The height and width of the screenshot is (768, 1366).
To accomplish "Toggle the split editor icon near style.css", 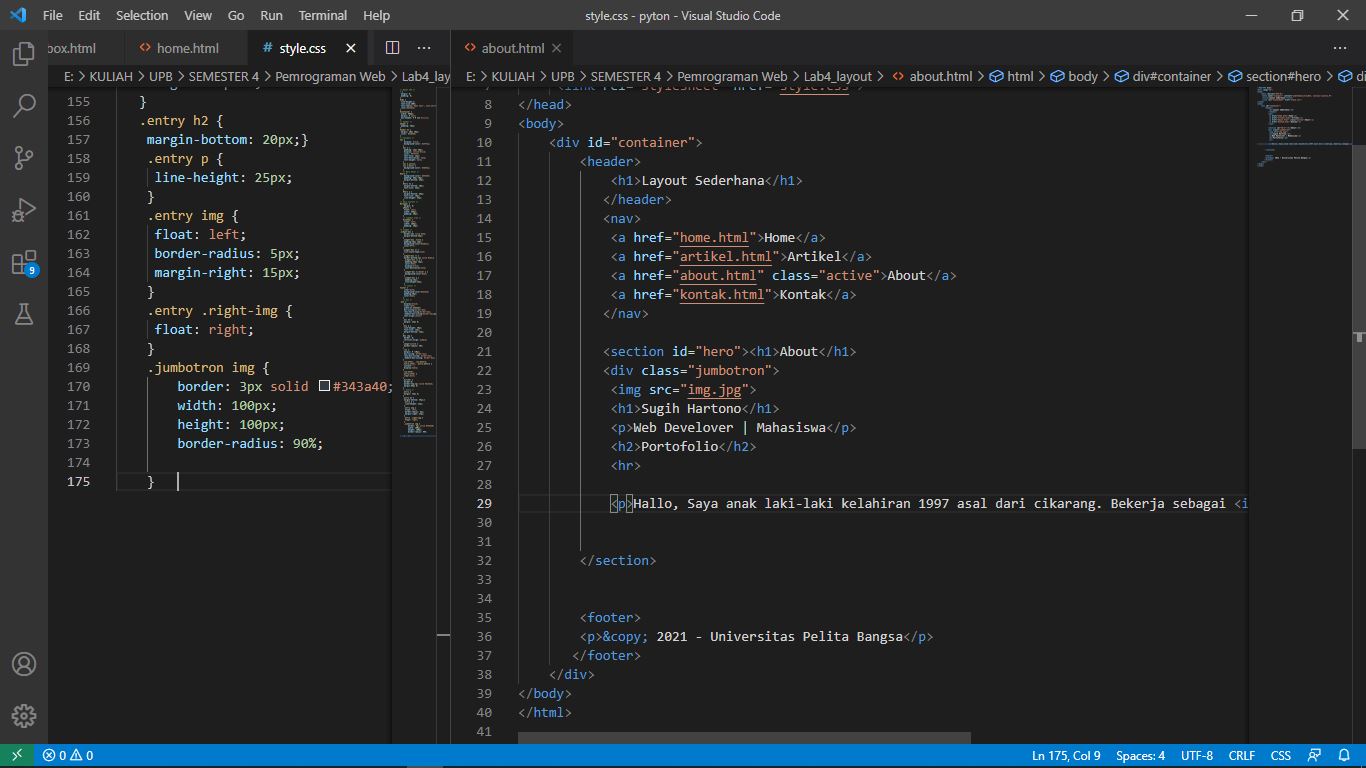I will click(391, 47).
